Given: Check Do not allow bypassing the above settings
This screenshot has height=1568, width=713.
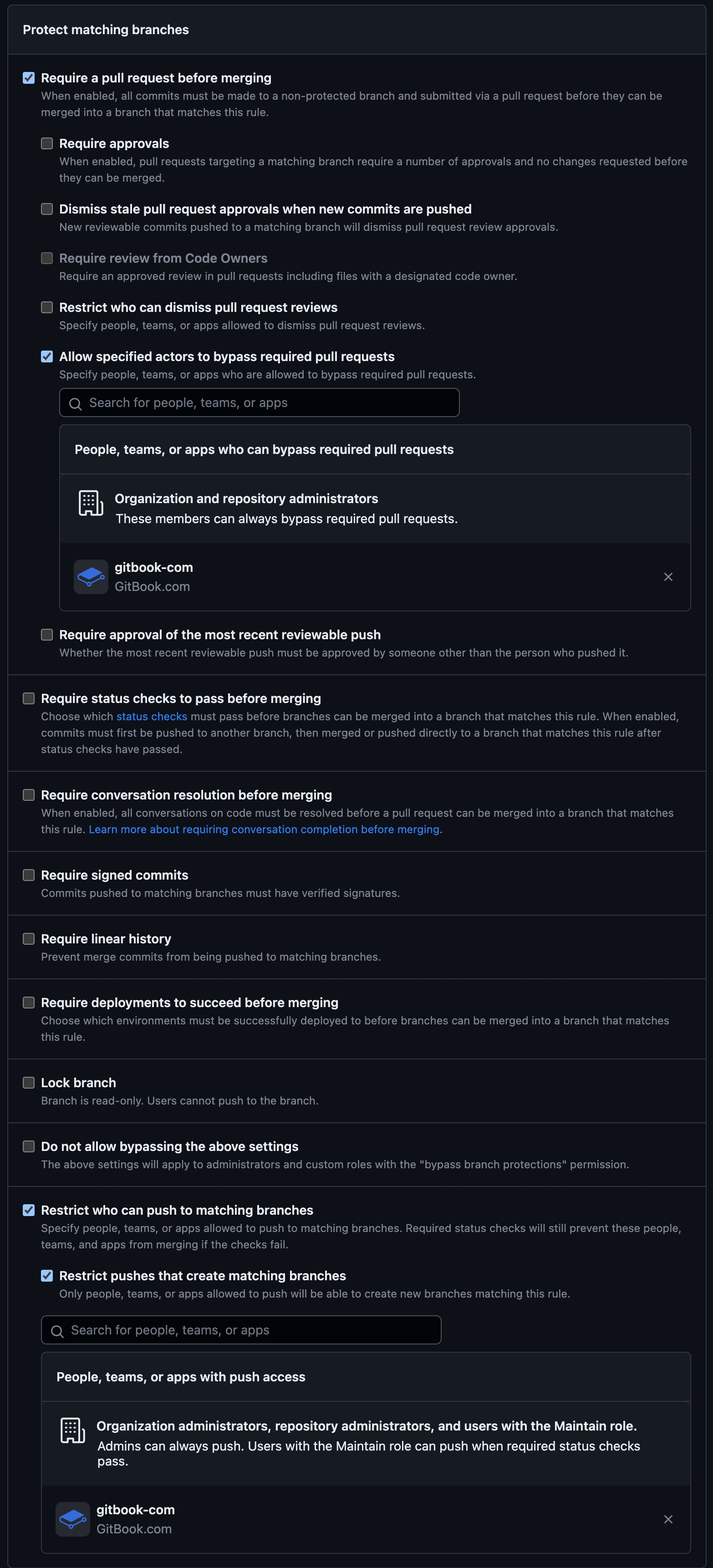Looking at the screenshot, I should pyautogui.click(x=29, y=1146).
